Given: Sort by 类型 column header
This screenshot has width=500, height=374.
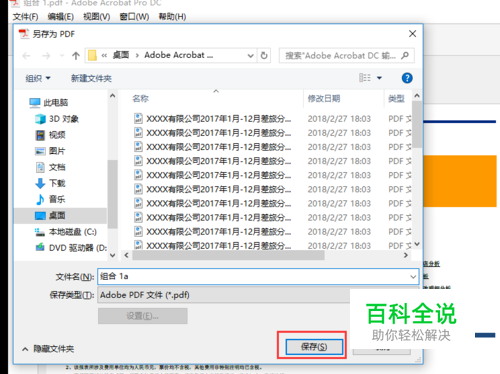Looking at the screenshot, I should click(x=396, y=99).
